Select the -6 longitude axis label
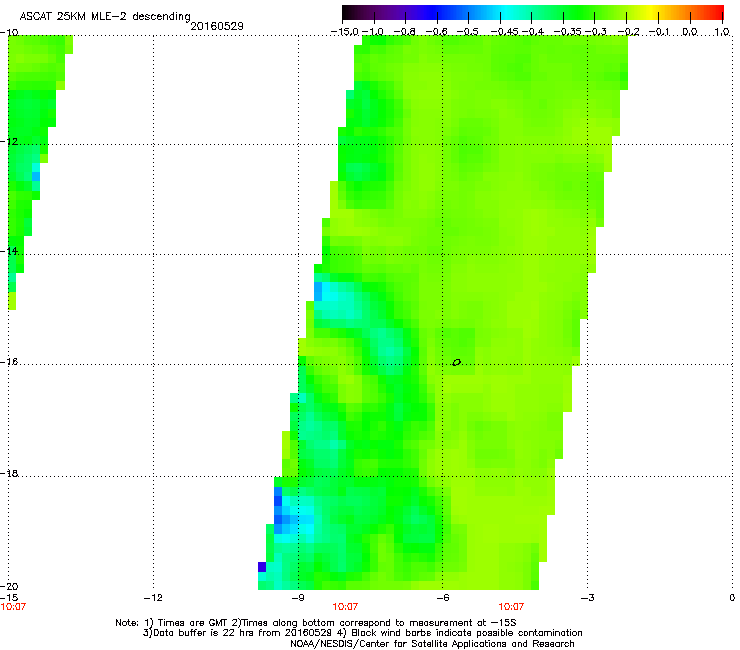This screenshot has width=740, height=650. (x=442, y=598)
